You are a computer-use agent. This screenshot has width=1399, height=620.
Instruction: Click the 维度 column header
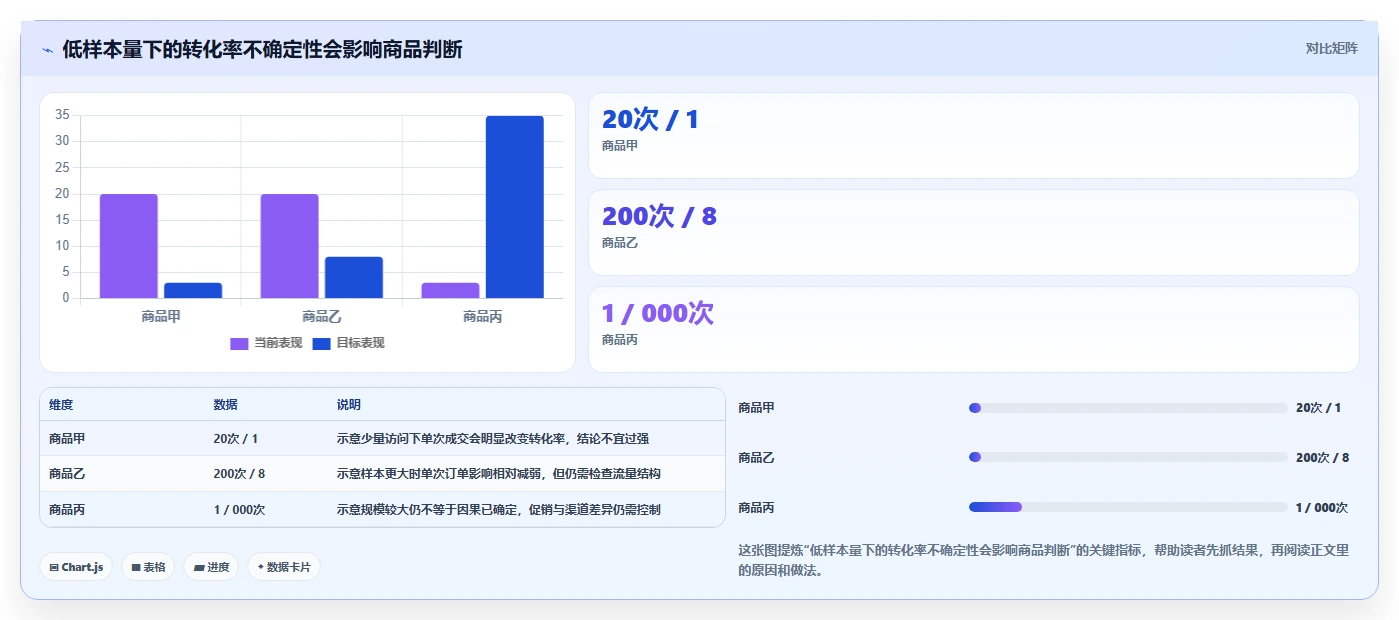pyautogui.click(x=61, y=405)
